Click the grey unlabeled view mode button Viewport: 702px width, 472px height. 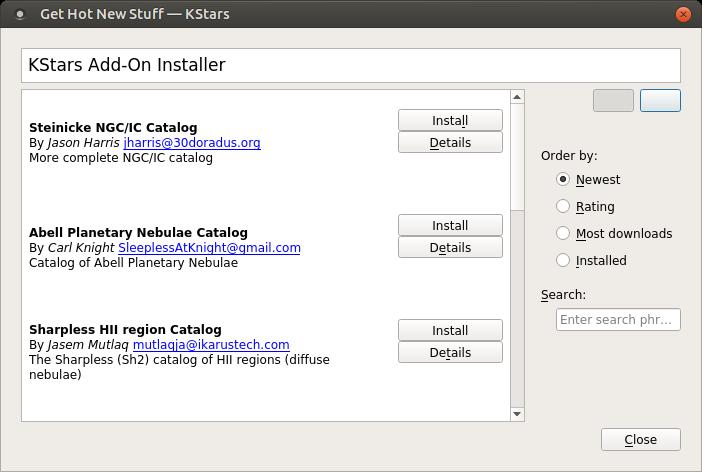tap(613, 100)
